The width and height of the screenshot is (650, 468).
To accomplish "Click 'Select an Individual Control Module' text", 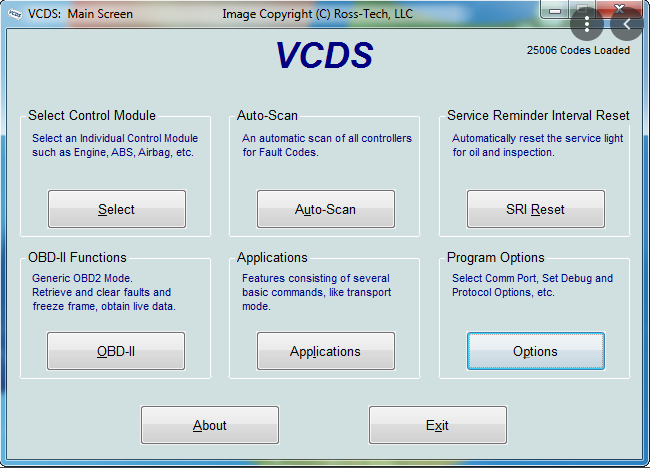I will 115,138.
